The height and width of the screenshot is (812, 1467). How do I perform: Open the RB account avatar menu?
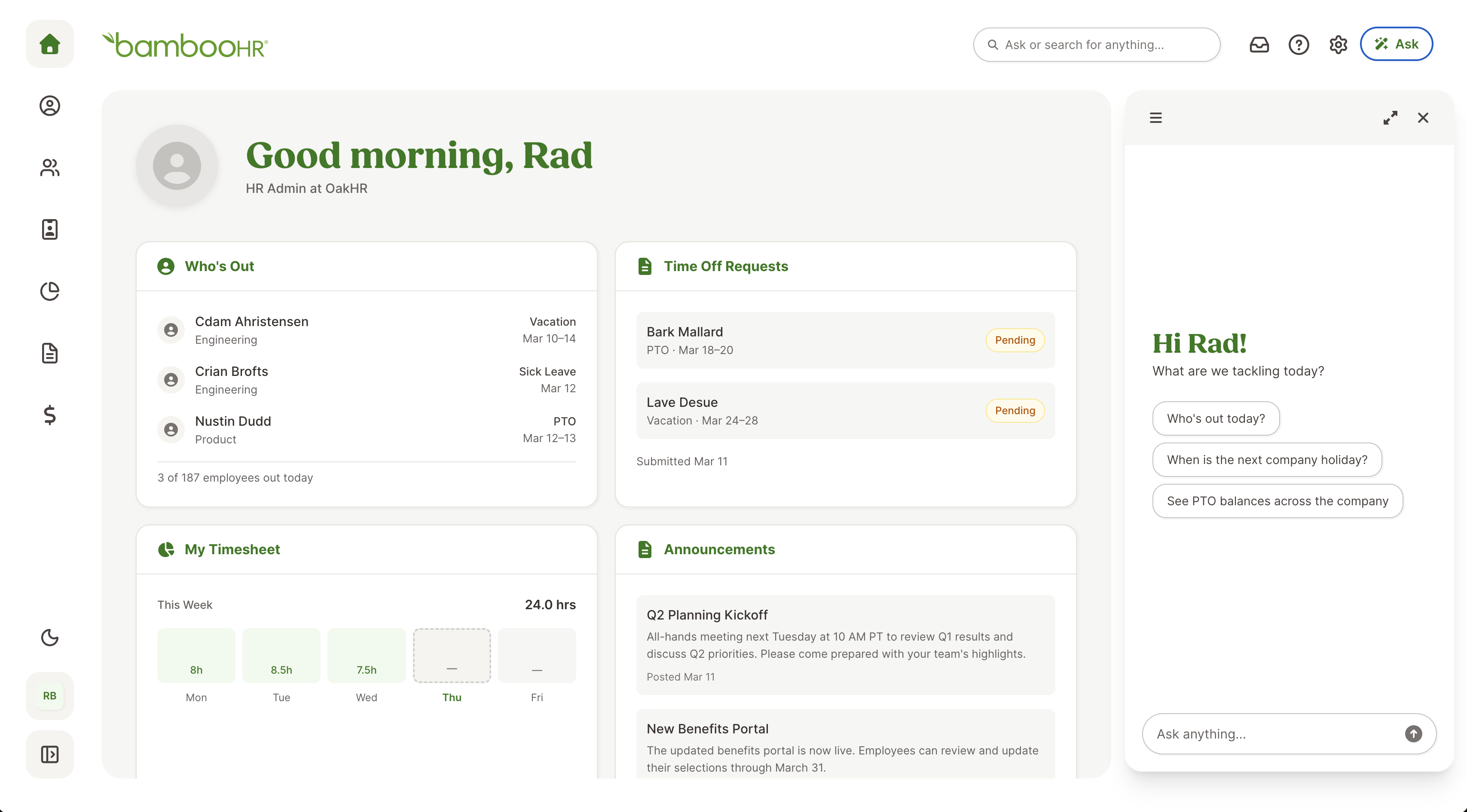(49, 696)
